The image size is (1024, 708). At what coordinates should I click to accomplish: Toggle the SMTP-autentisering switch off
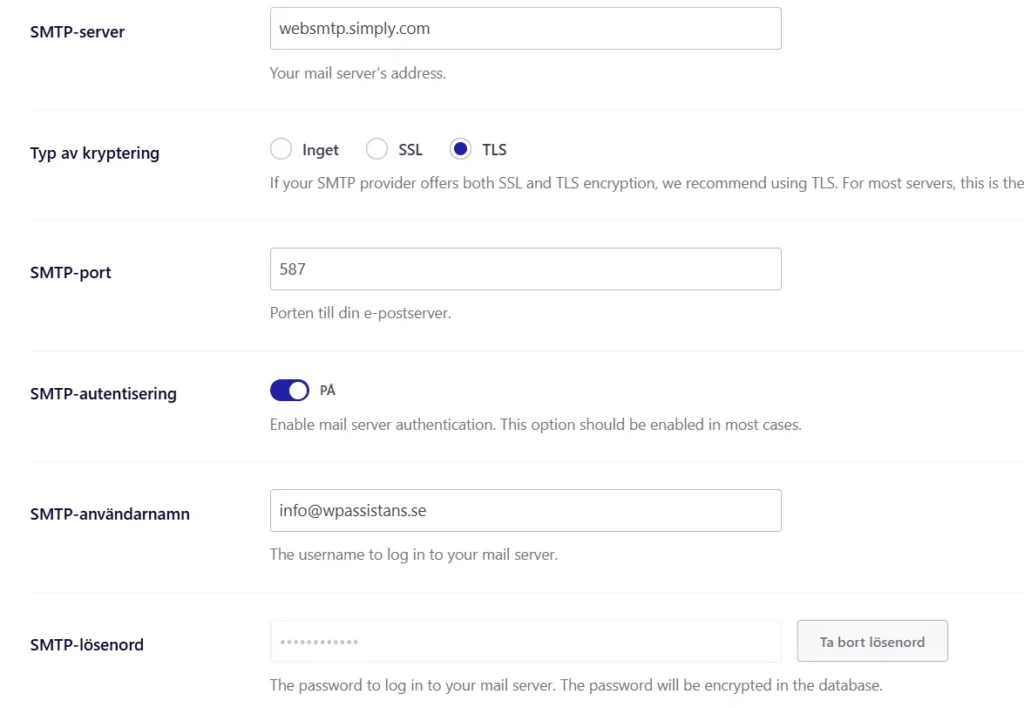pos(289,391)
